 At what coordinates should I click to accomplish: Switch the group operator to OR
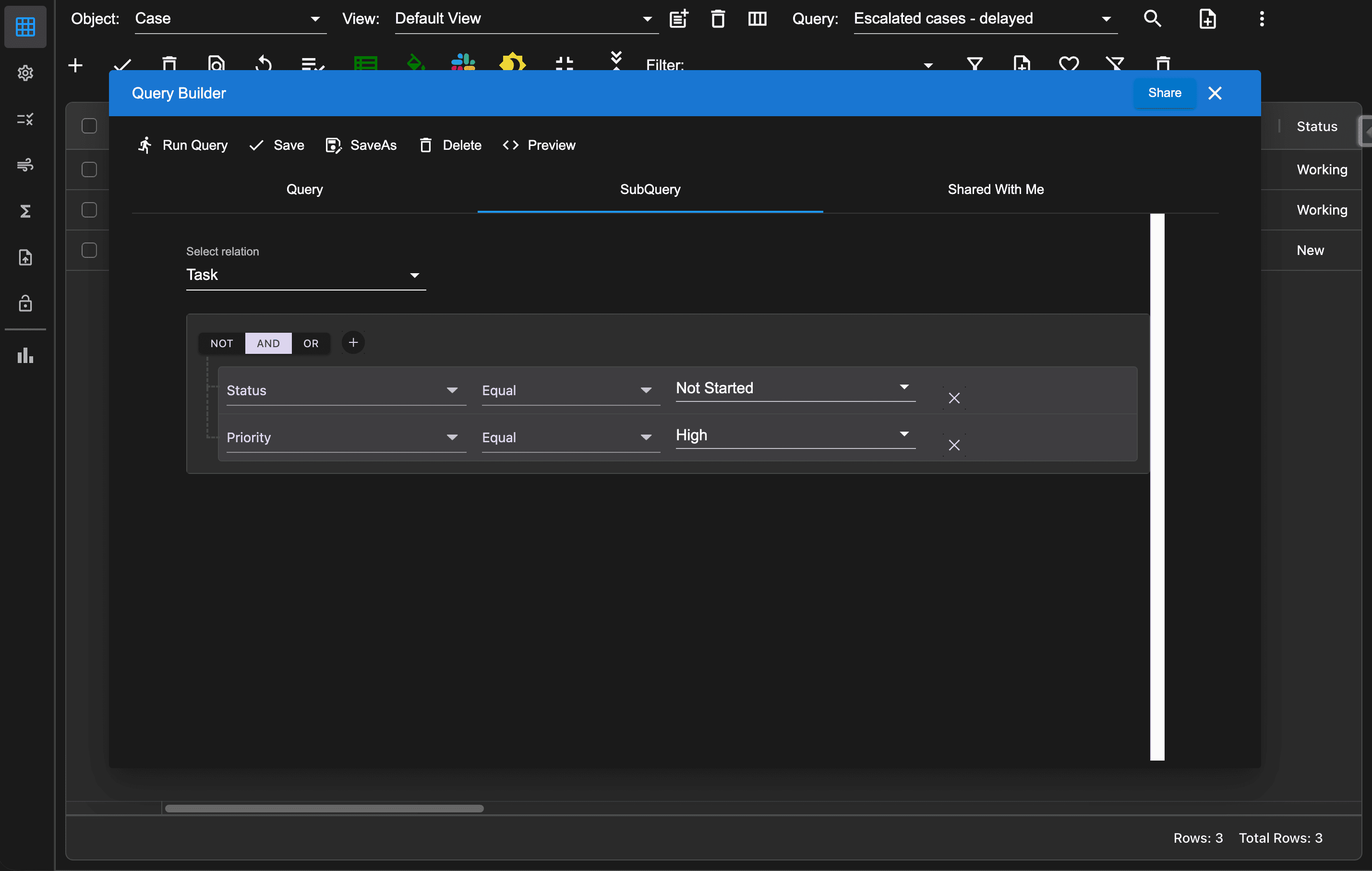click(x=311, y=343)
